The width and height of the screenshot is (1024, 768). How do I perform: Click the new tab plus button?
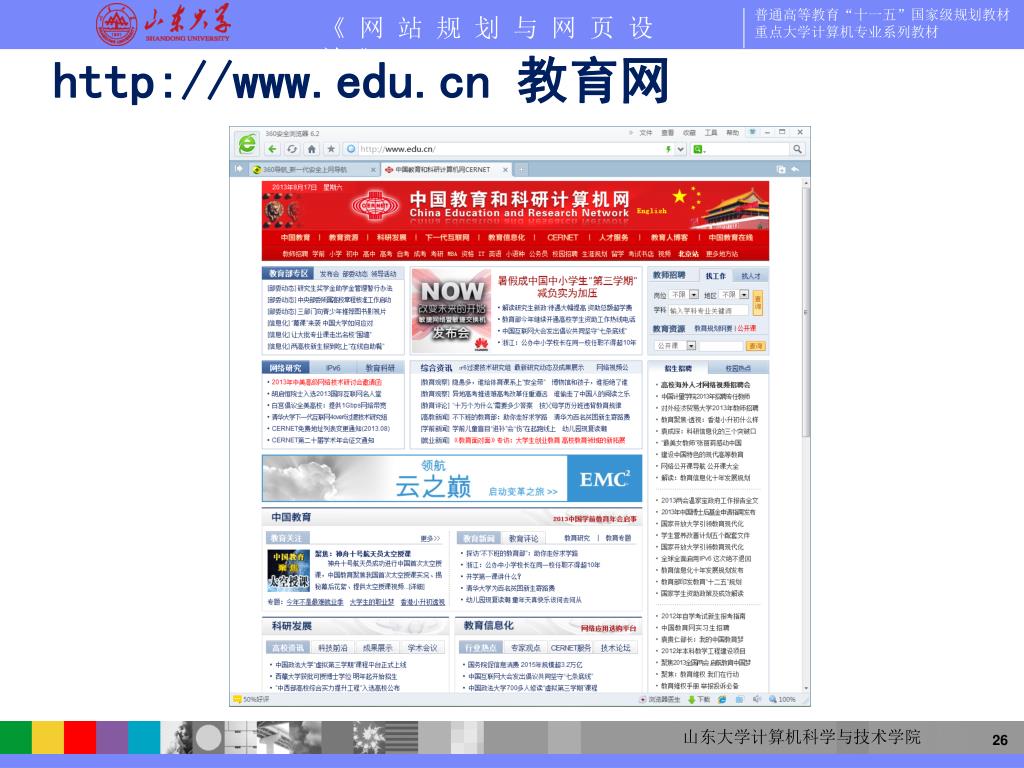tap(521, 169)
